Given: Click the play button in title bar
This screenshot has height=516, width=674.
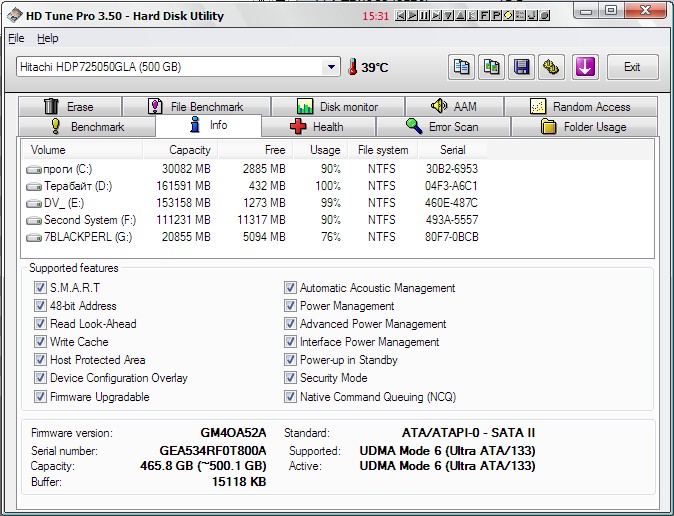Looking at the screenshot, I should 413,16.
